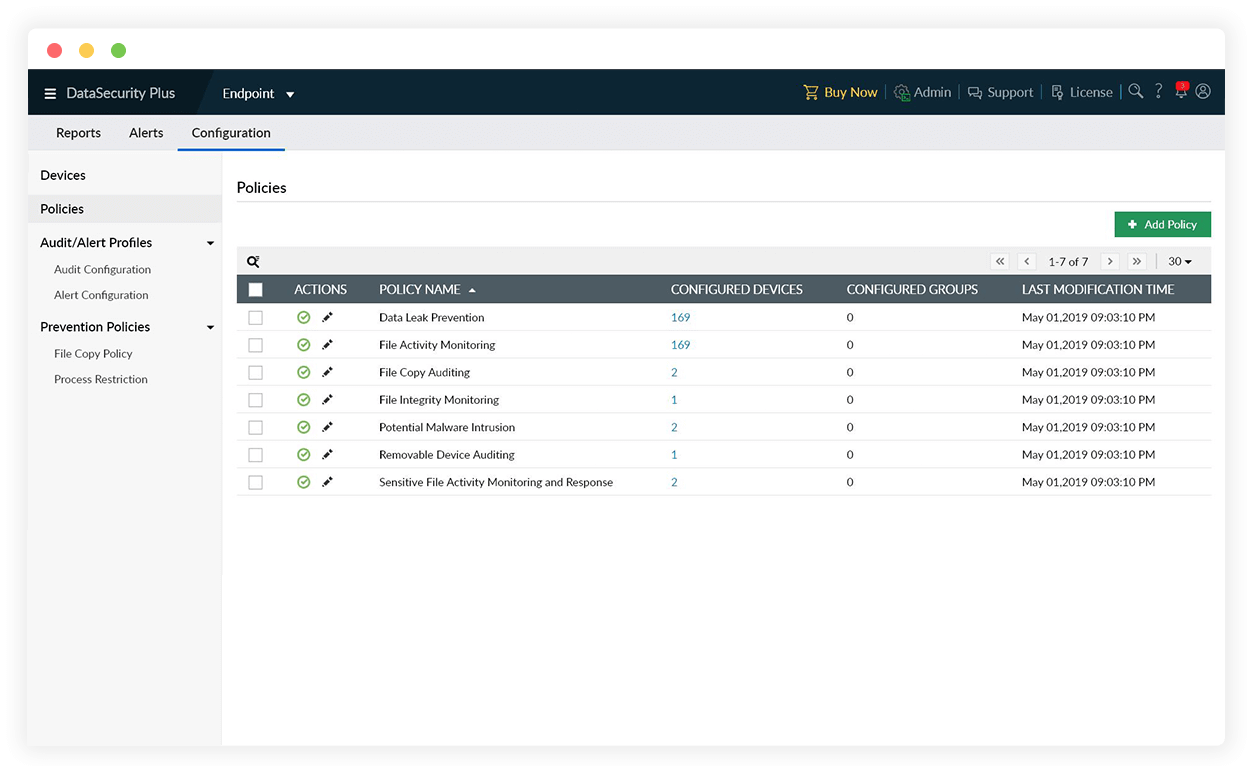This screenshot has height=766, width=1254.
Task: Collapse the Audit/Alert Profiles section
Action: pyautogui.click(x=210, y=243)
